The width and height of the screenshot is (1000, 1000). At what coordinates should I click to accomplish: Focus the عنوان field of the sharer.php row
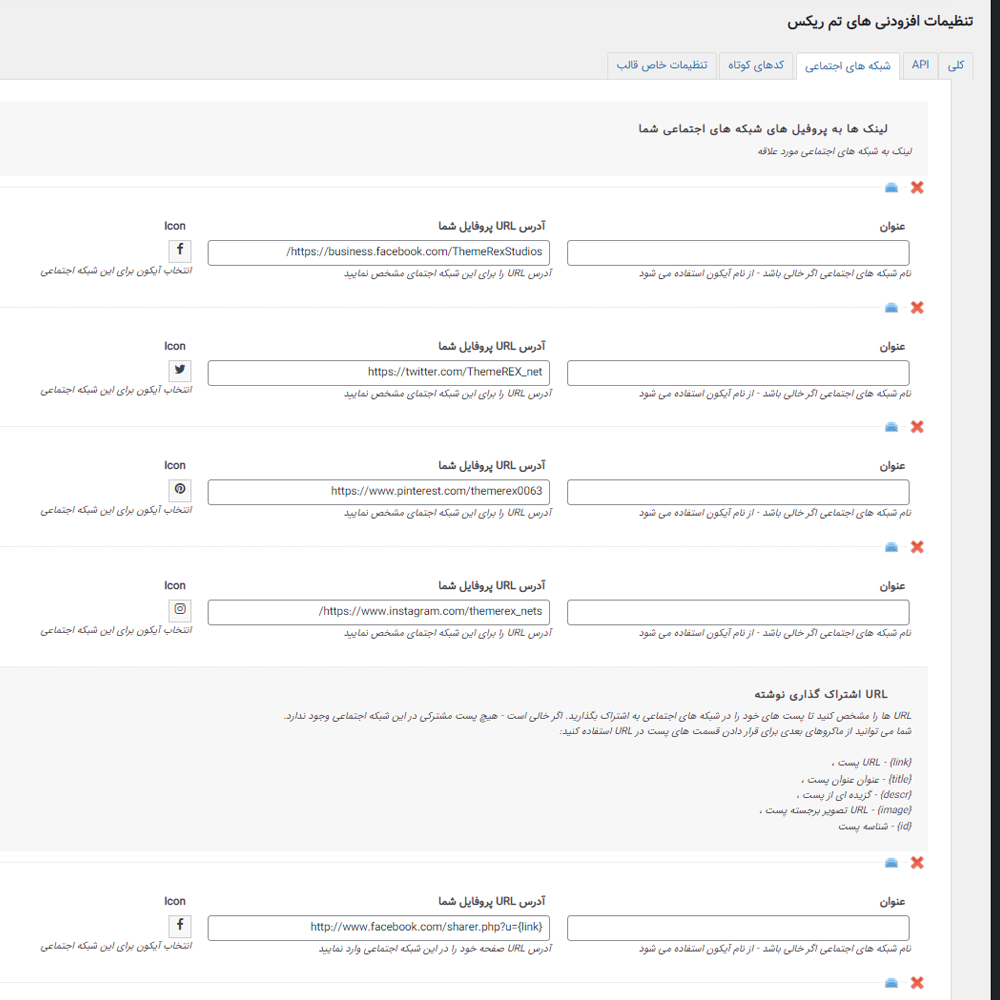(x=738, y=928)
